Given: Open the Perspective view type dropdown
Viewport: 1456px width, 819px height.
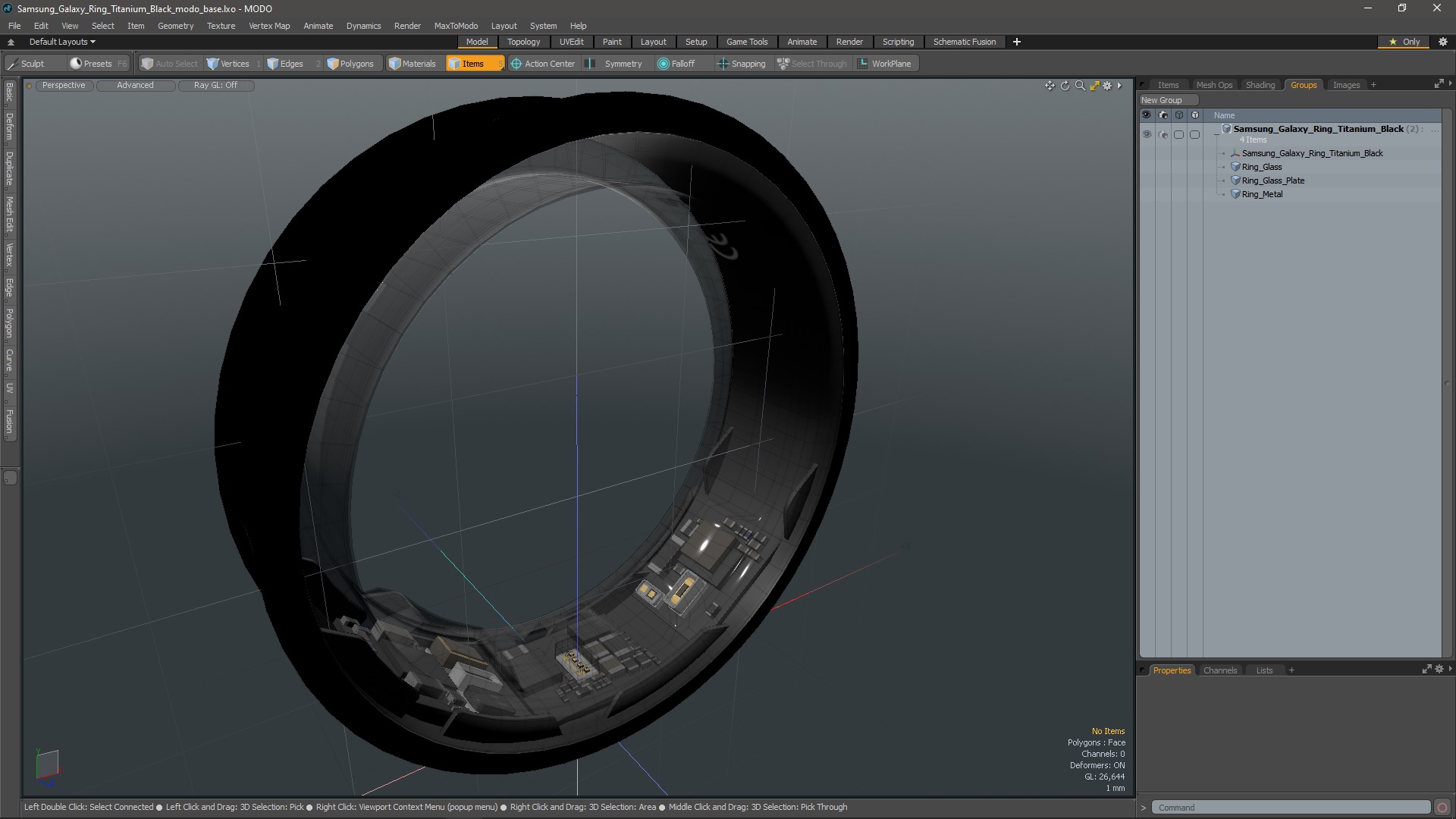Looking at the screenshot, I should point(64,85).
